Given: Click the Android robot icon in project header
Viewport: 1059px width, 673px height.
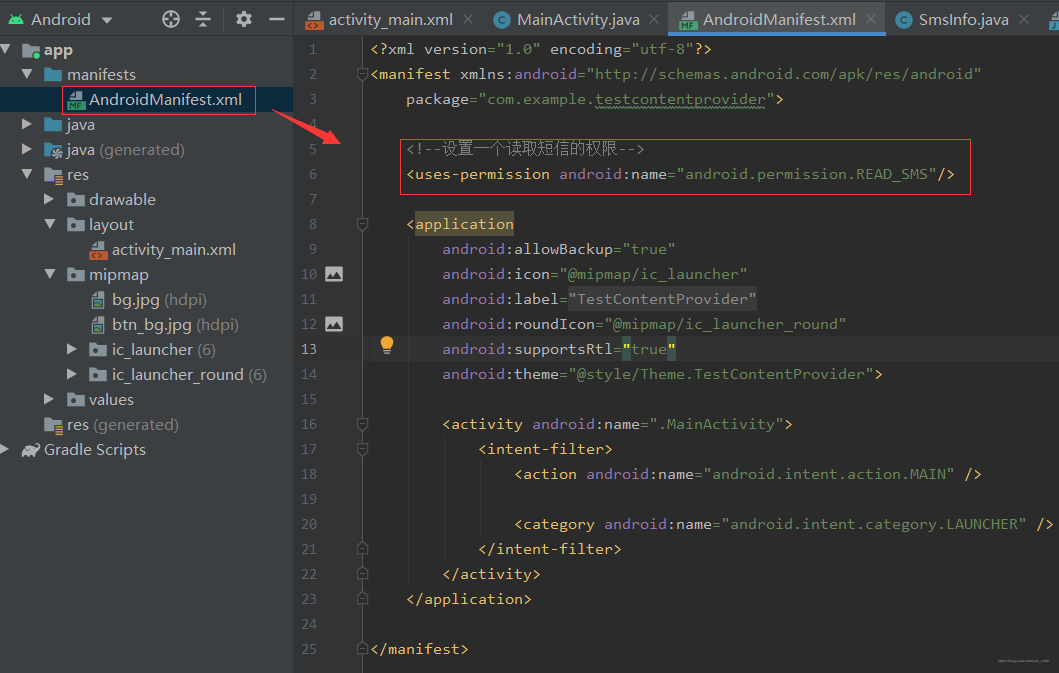Looking at the screenshot, I should coord(16,20).
